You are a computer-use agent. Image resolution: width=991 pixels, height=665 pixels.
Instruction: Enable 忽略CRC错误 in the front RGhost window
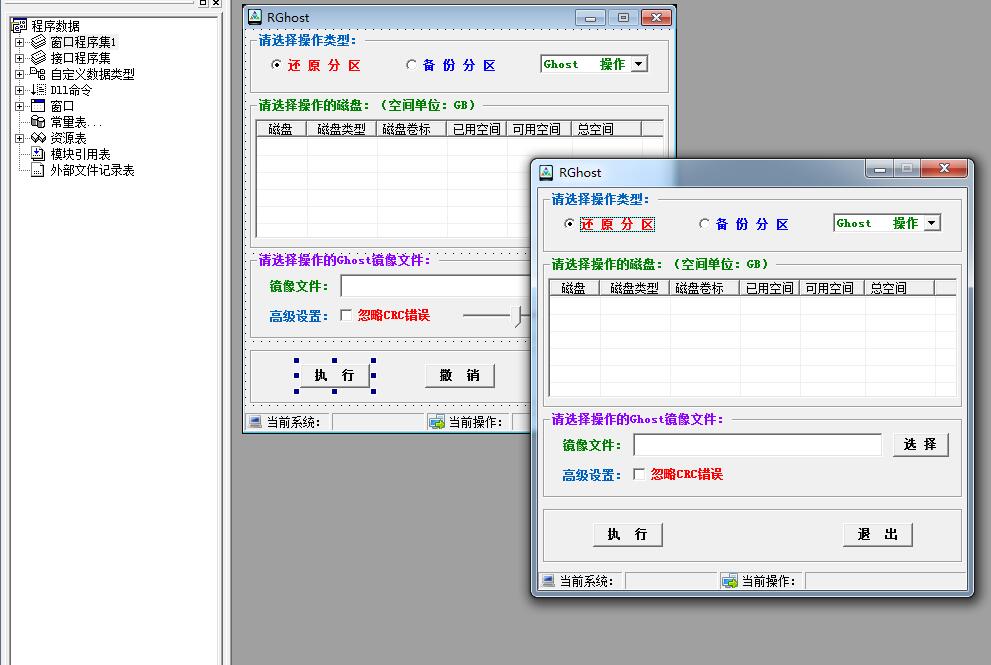[639, 474]
